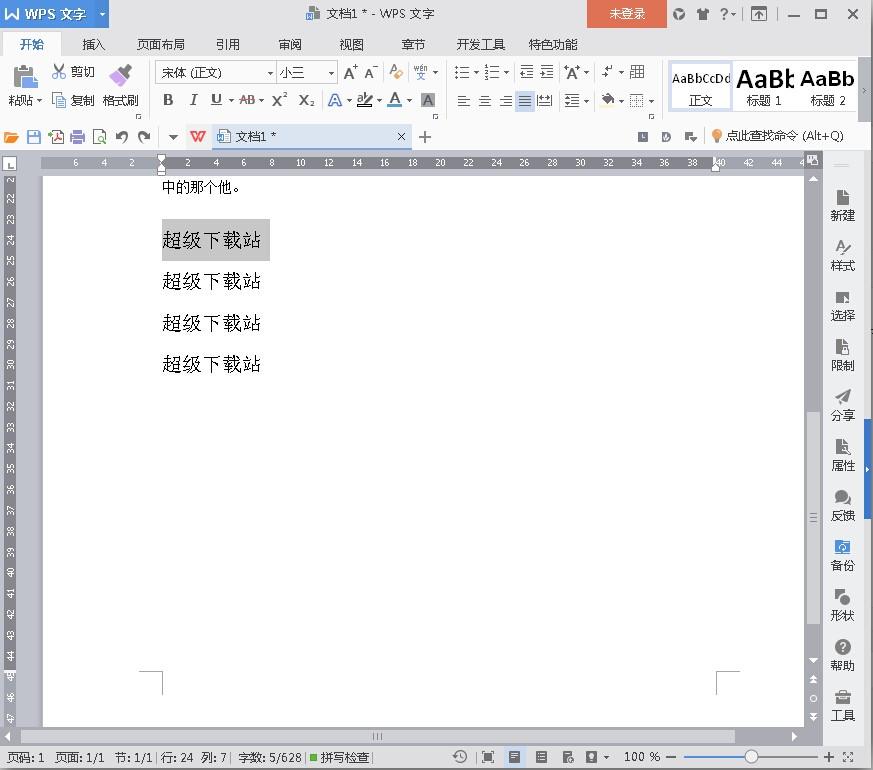The height and width of the screenshot is (770, 873).
Task: Switch to the 插入 ribbon tab
Action: tap(93, 44)
